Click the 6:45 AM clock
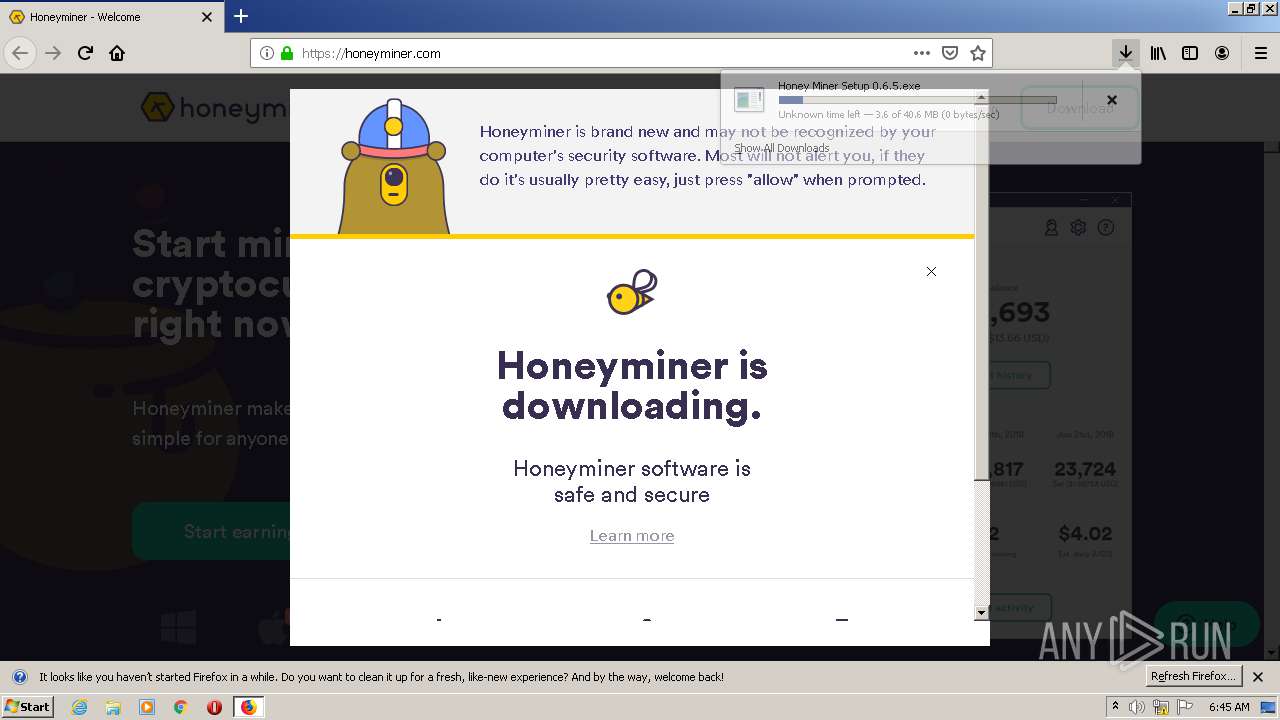This screenshot has width=1280, height=720. pos(1229,707)
